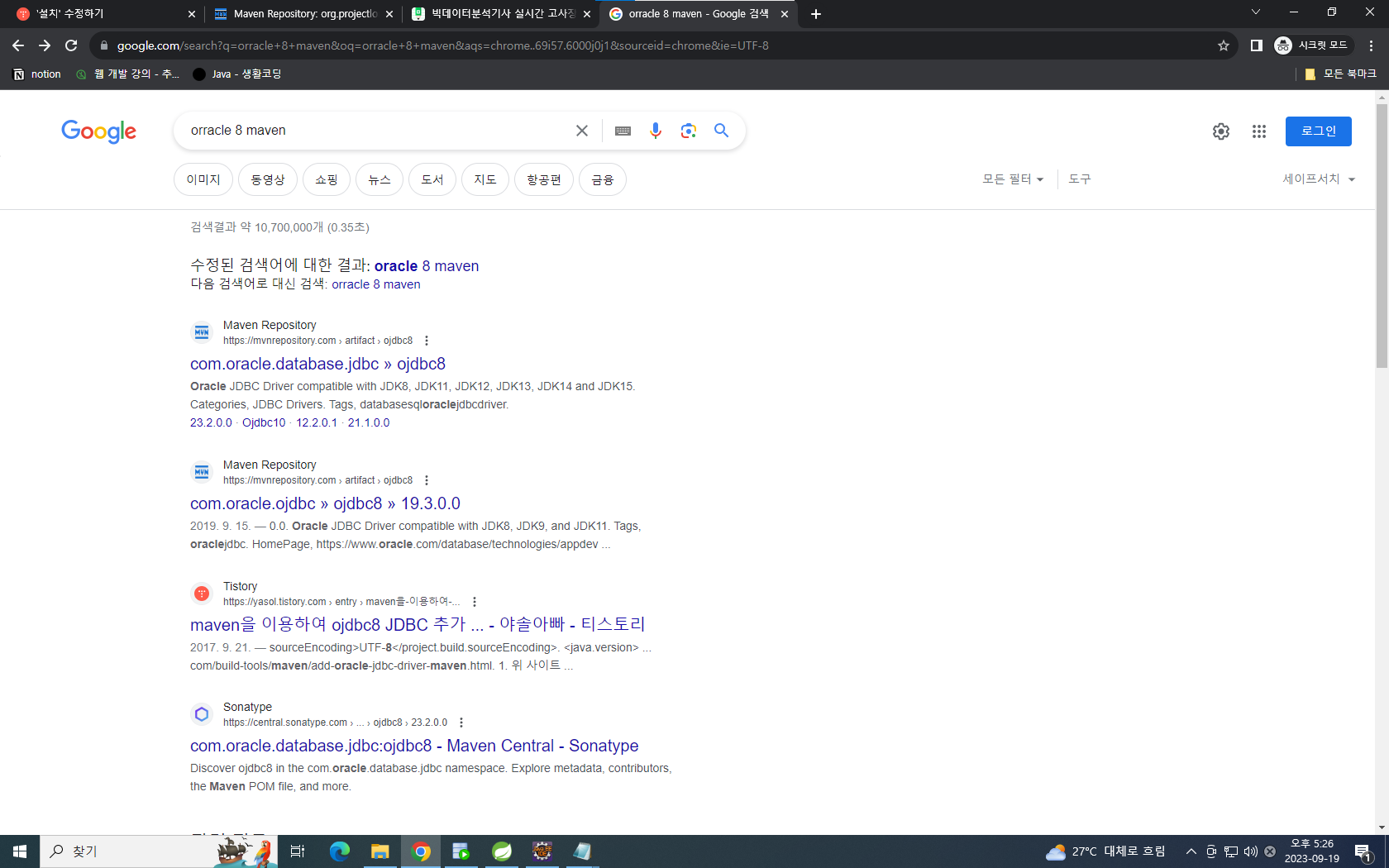Open the Ojdbc10 sitelink
This screenshot has width=1389, height=868.
pos(264,422)
